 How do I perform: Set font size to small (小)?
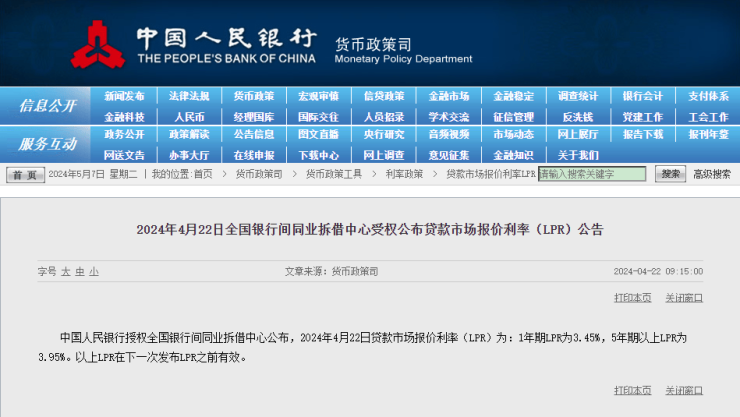[x=94, y=271]
